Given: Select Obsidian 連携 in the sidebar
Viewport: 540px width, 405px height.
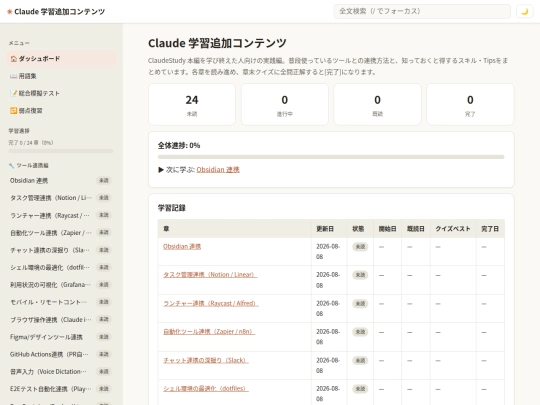Looking at the screenshot, I should coord(61,180).
